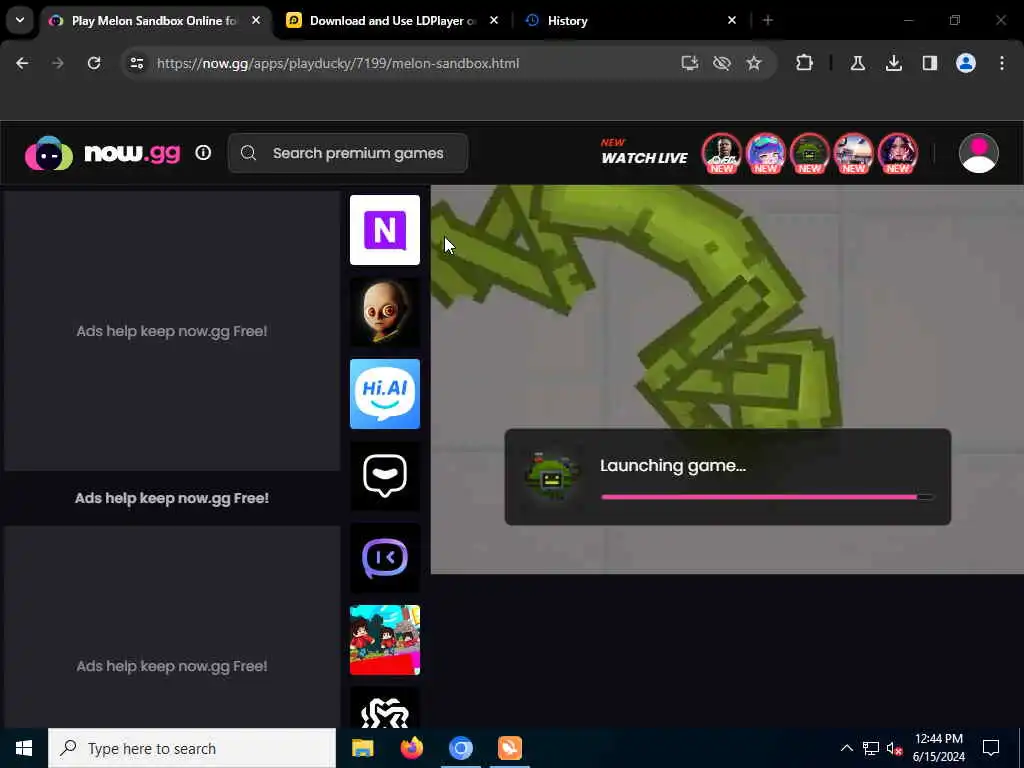The width and height of the screenshot is (1024, 768).
Task: Reload the current page
Action: pos(94,63)
